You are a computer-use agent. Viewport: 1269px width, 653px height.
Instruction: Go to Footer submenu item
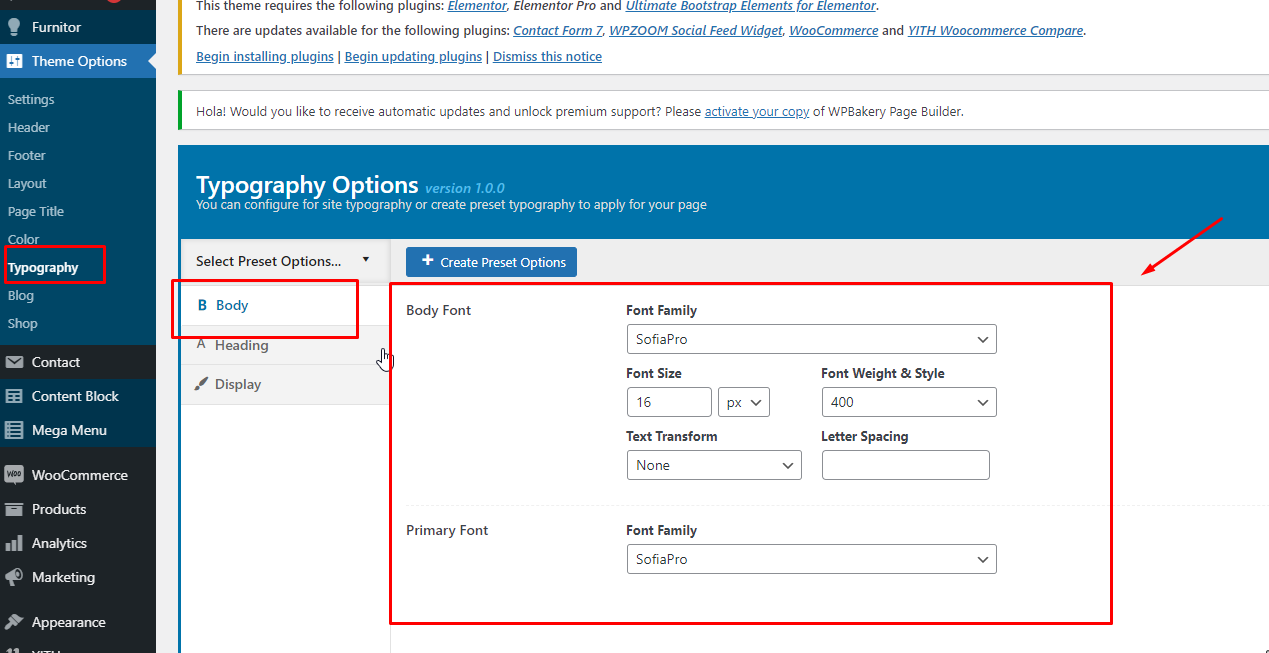coord(27,156)
